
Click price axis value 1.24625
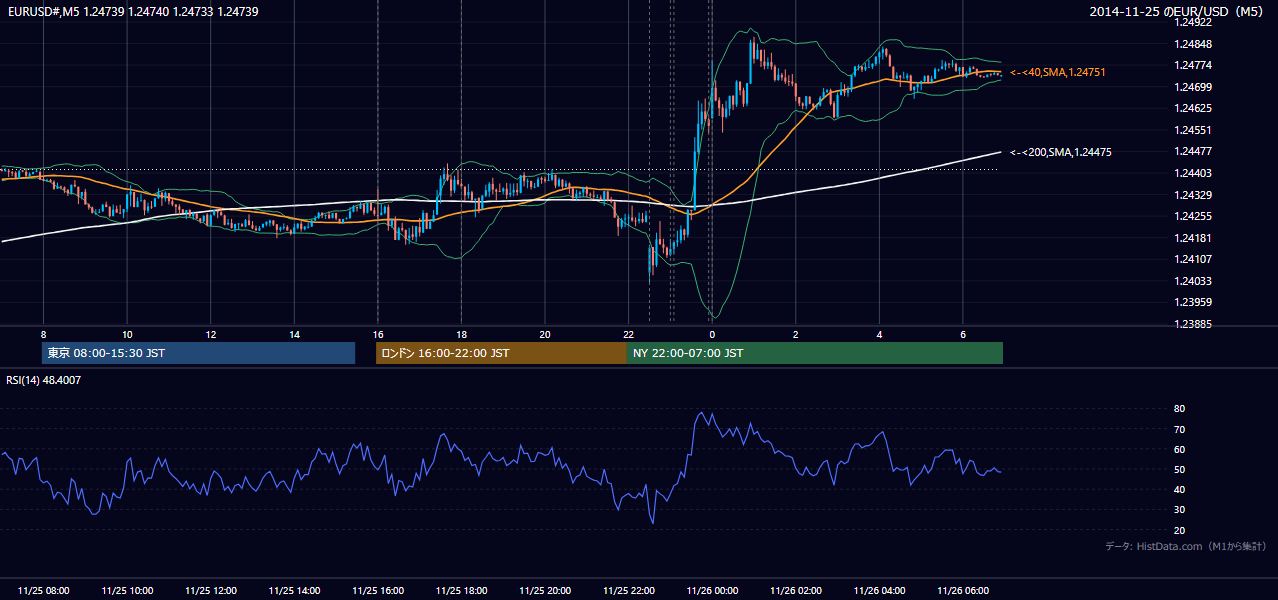point(1193,108)
